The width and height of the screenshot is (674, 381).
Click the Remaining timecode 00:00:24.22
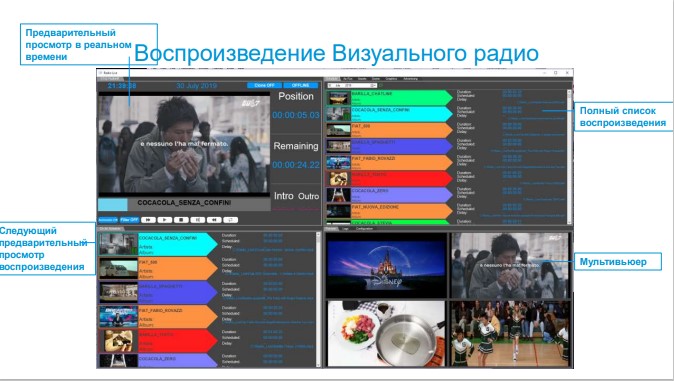click(x=296, y=165)
